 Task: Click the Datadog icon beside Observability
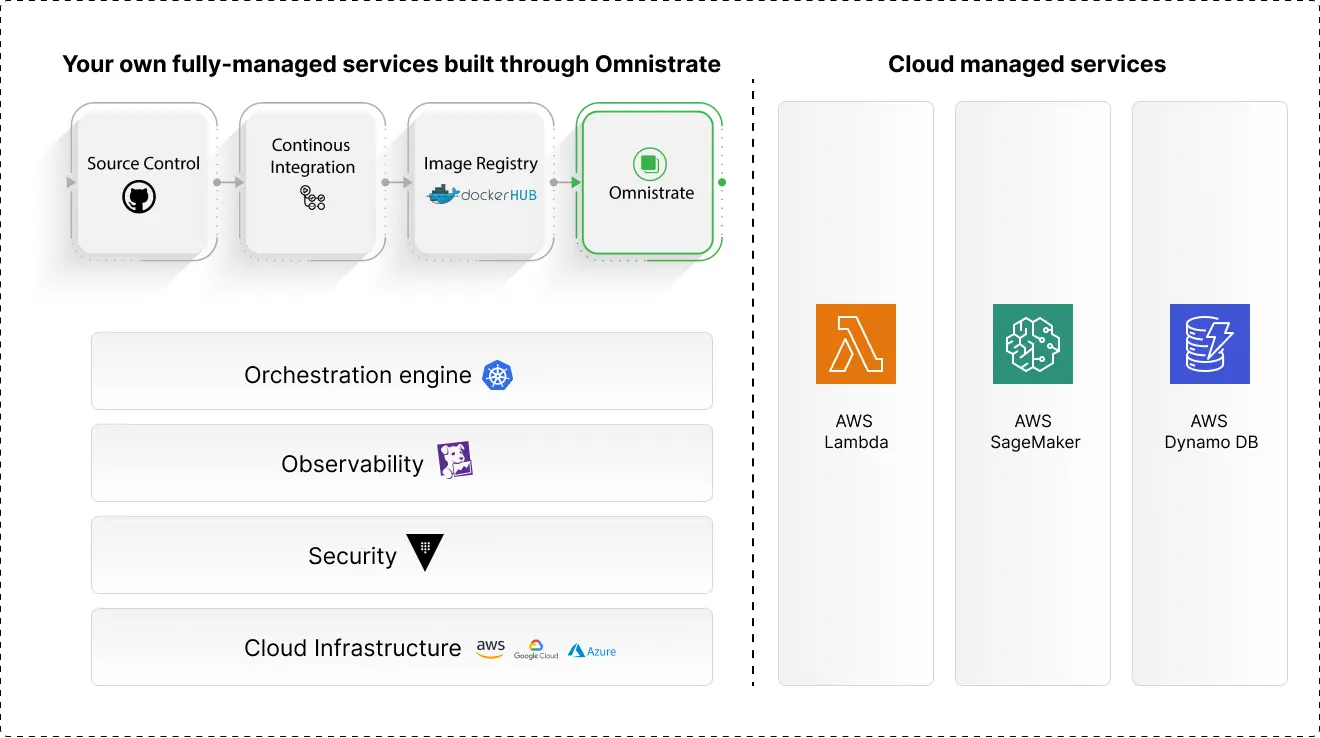click(455, 460)
